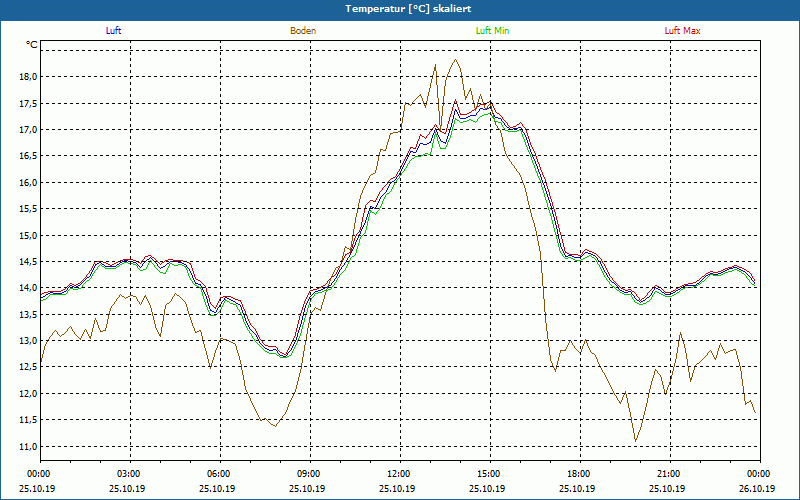The image size is (800, 500).
Task: Click the Boden curve minimum near 20:00
Action: click(635, 441)
